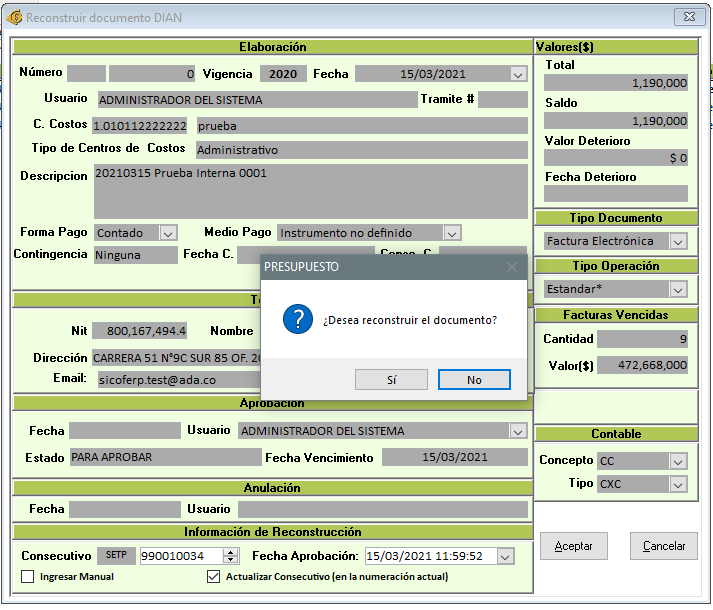
Task: Click the Descripcion text field
Action: point(310,191)
